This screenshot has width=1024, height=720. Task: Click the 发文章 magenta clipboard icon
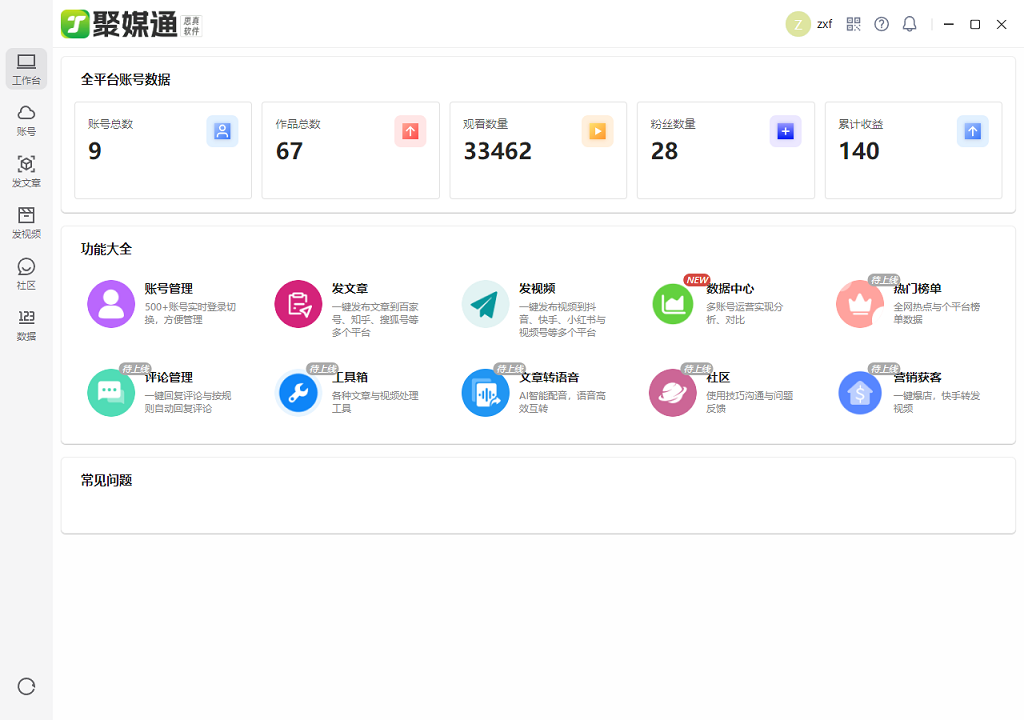tap(298, 304)
